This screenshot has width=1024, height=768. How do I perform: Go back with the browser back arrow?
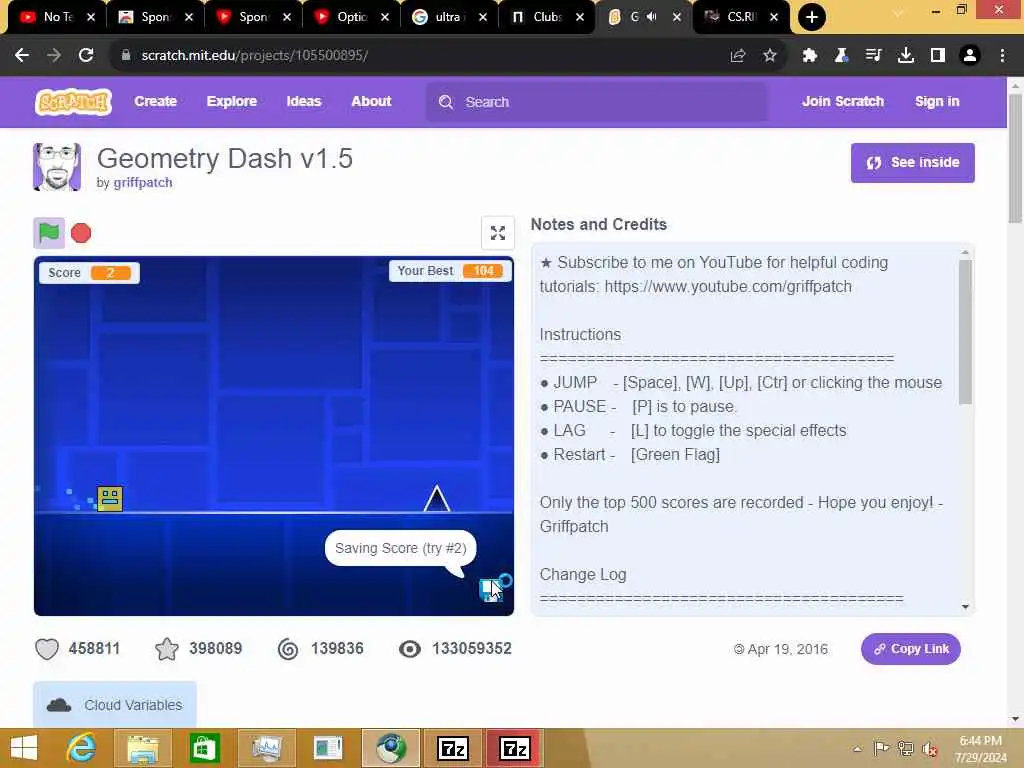(x=22, y=56)
